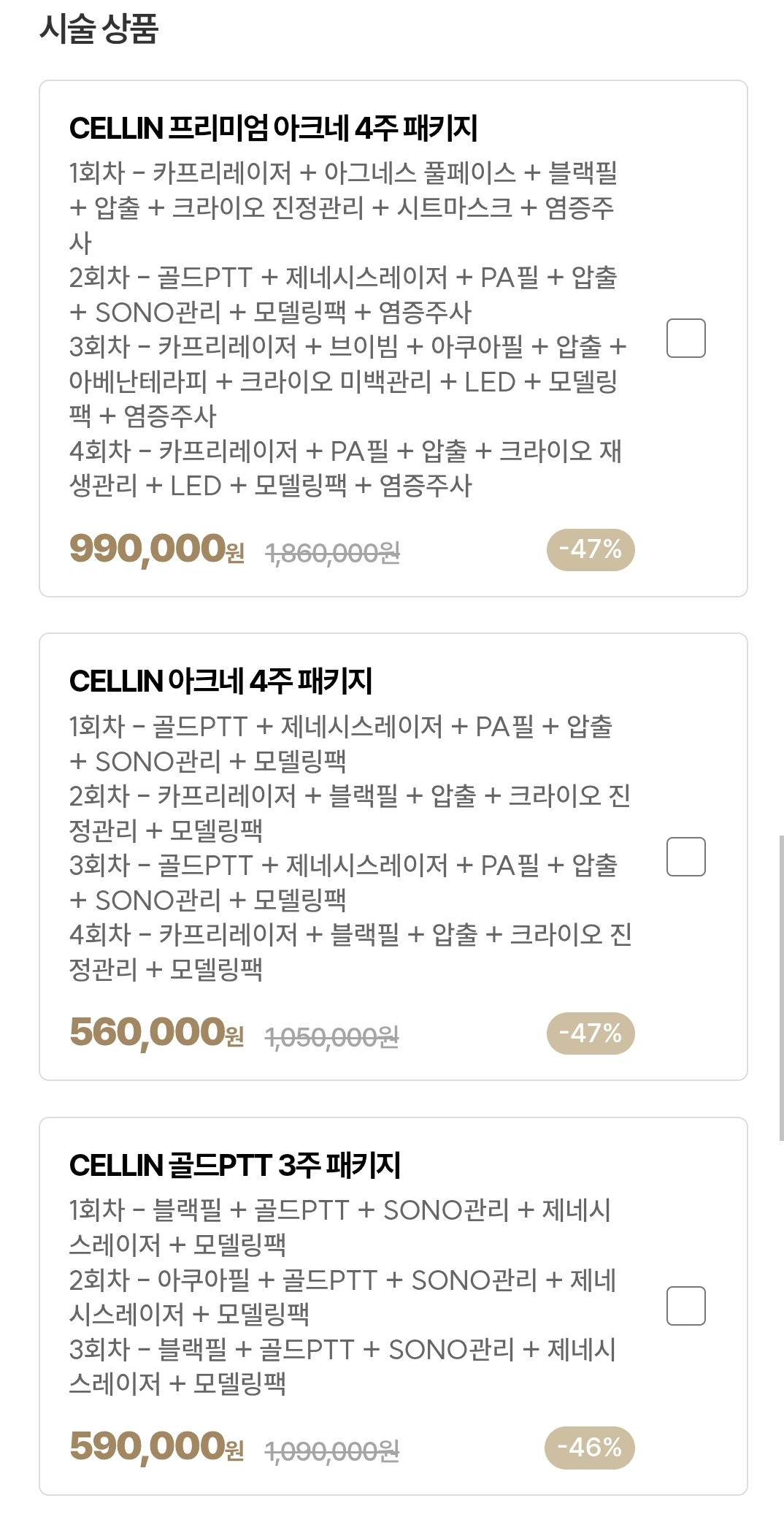Click the 590,000원 sale price
The width and height of the screenshot is (784, 1517).
point(156,1447)
